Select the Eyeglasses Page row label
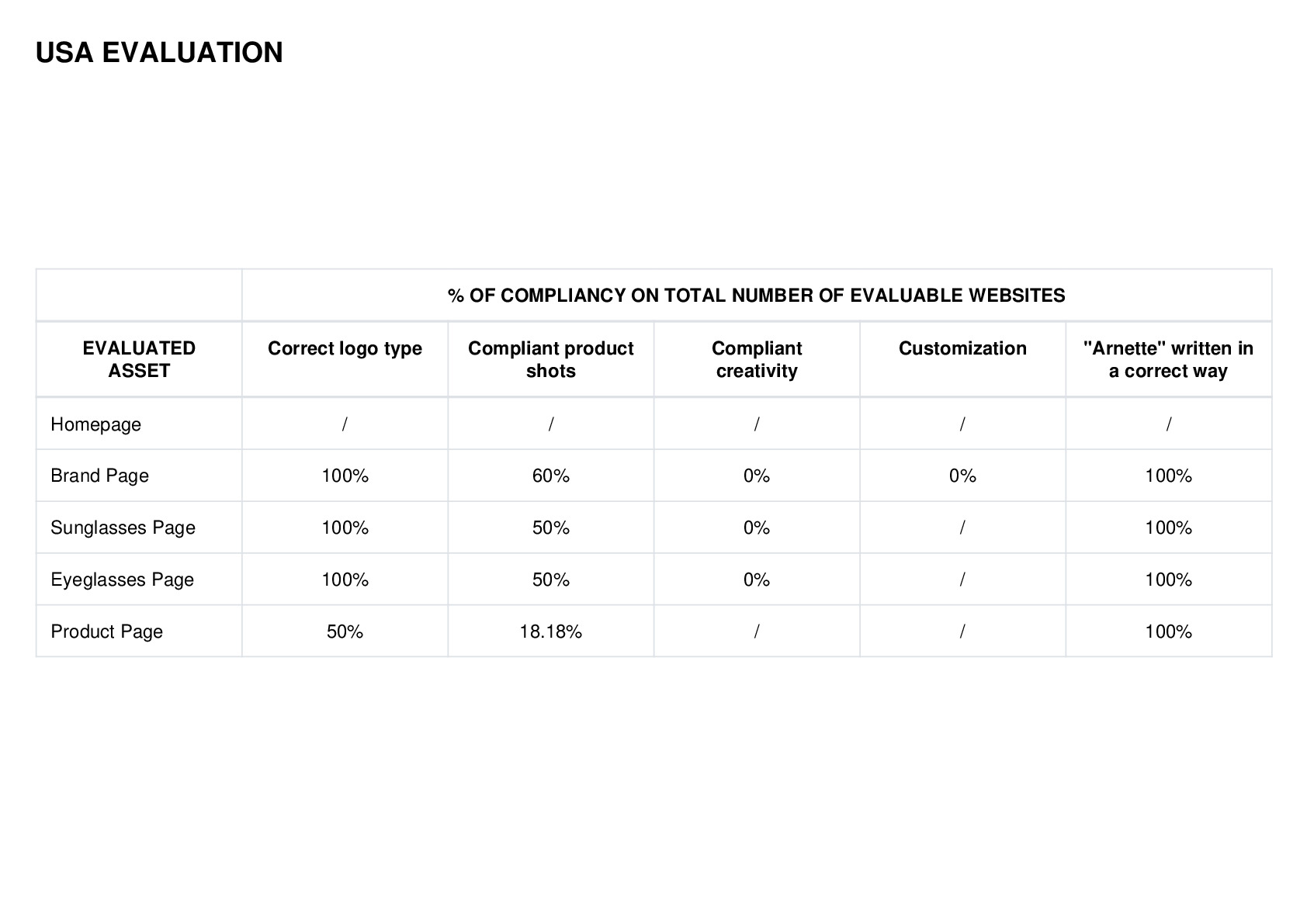The width and height of the screenshot is (1307, 924). (x=122, y=580)
